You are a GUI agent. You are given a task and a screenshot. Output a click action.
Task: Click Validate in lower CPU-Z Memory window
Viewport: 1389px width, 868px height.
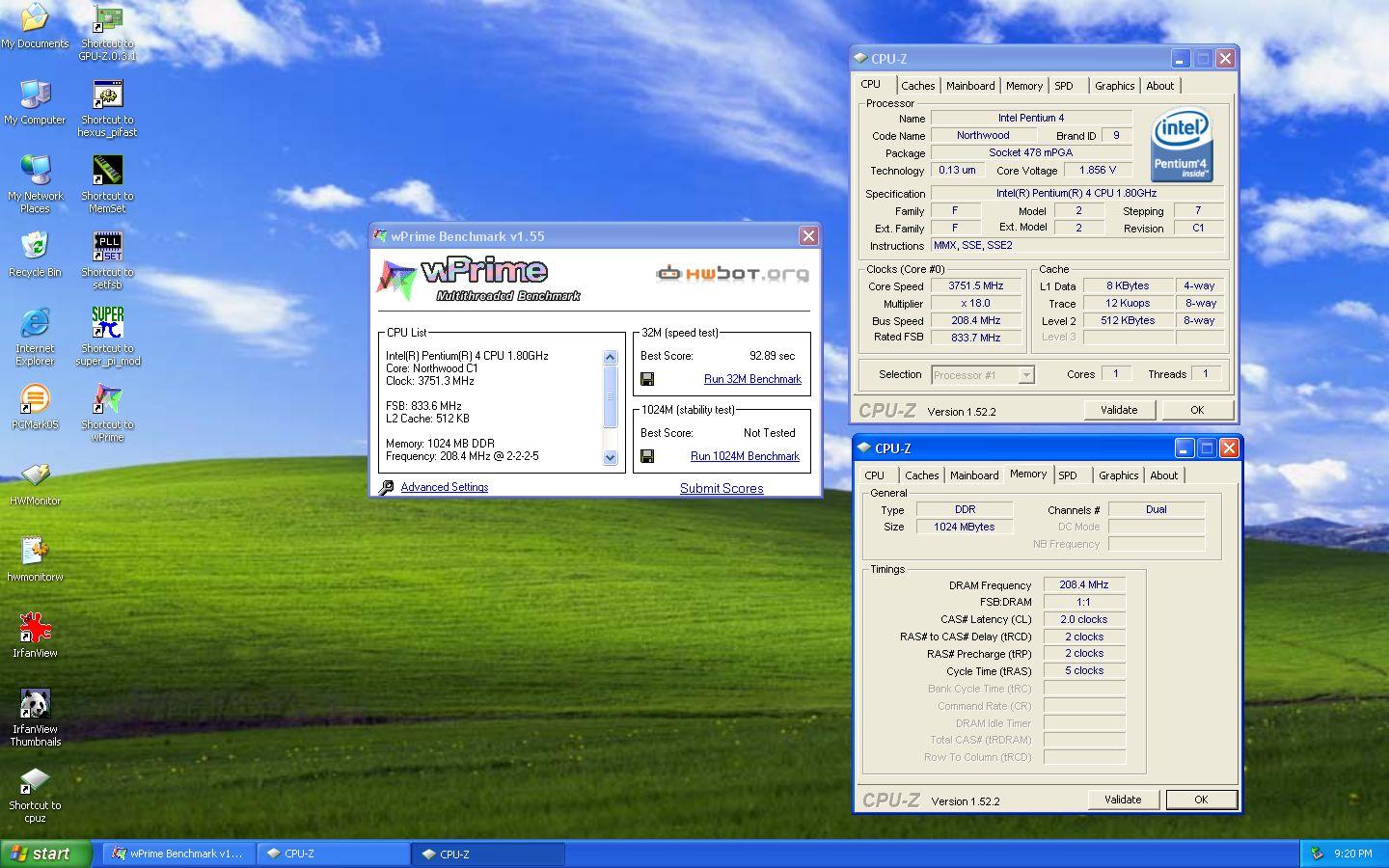1123,800
